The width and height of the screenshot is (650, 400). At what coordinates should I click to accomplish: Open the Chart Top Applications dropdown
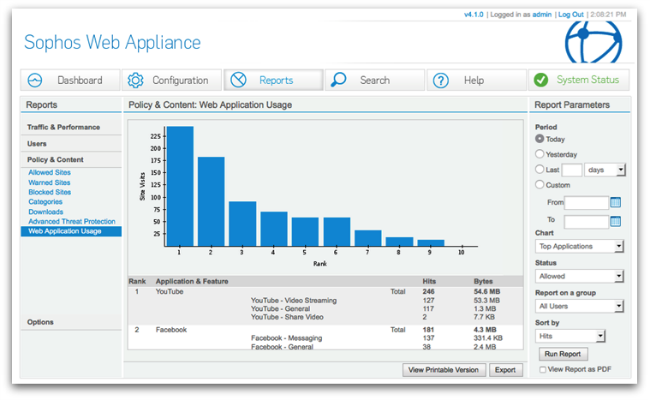[579, 246]
